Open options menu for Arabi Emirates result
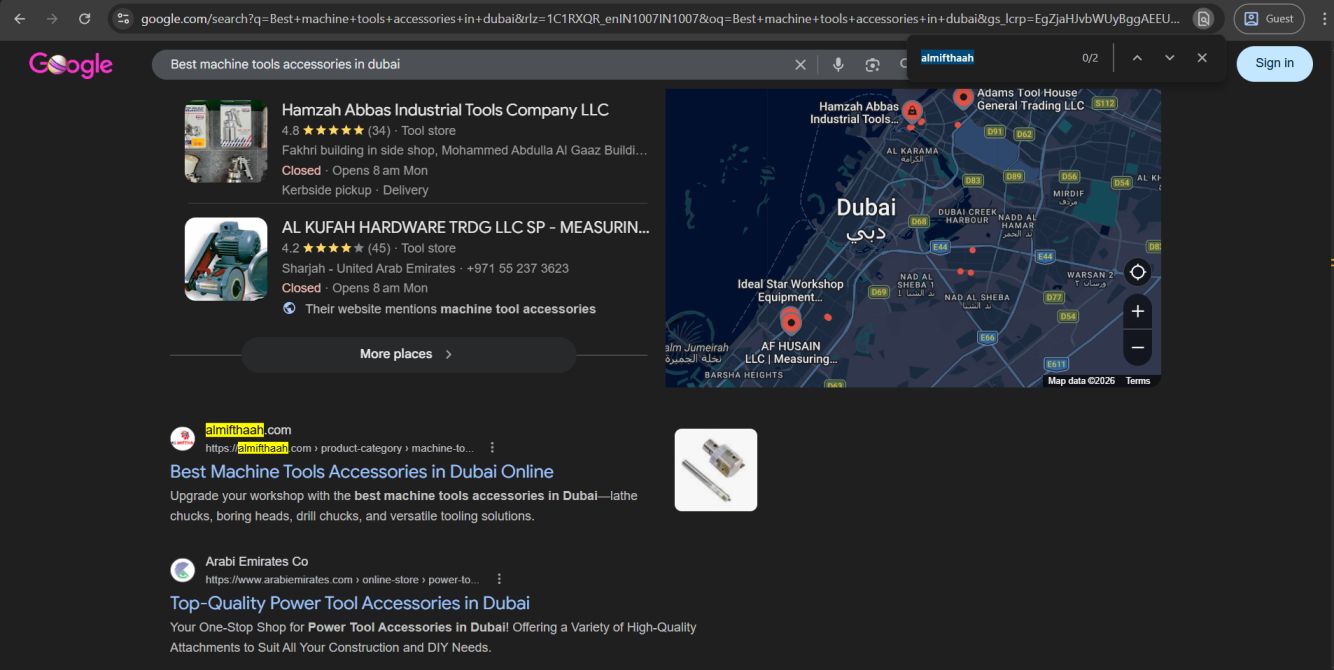 (499, 579)
